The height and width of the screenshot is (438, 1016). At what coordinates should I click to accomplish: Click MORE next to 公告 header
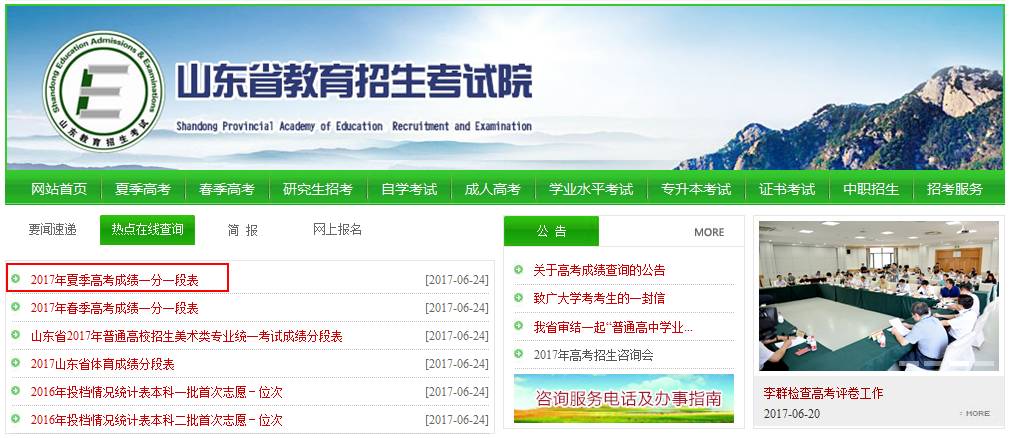(x=708, y=232)
